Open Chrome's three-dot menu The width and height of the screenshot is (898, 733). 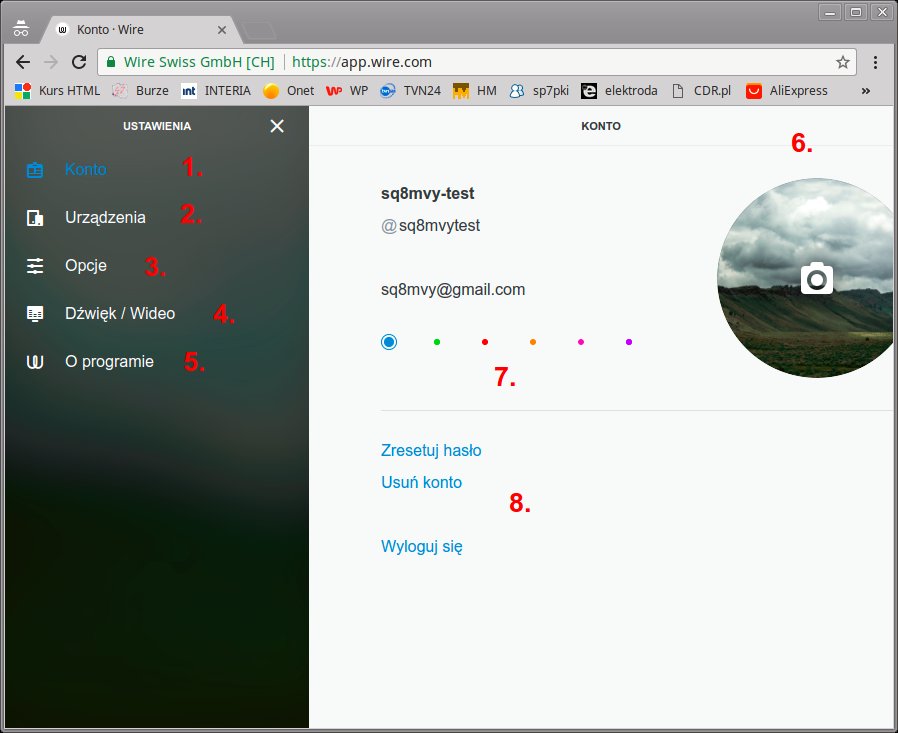(x=876, y=62)
